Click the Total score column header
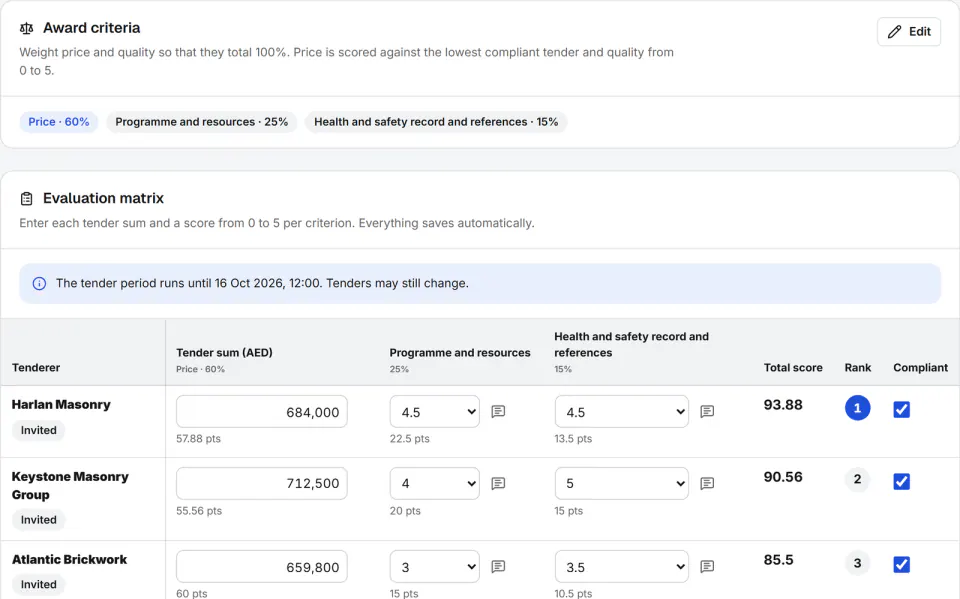Screen dimensions: 960x599 [x=793, y=367]
